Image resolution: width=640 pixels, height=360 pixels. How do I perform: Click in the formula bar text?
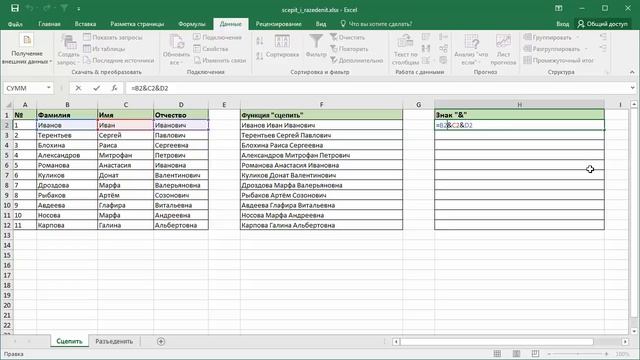(x=149, y=88)
